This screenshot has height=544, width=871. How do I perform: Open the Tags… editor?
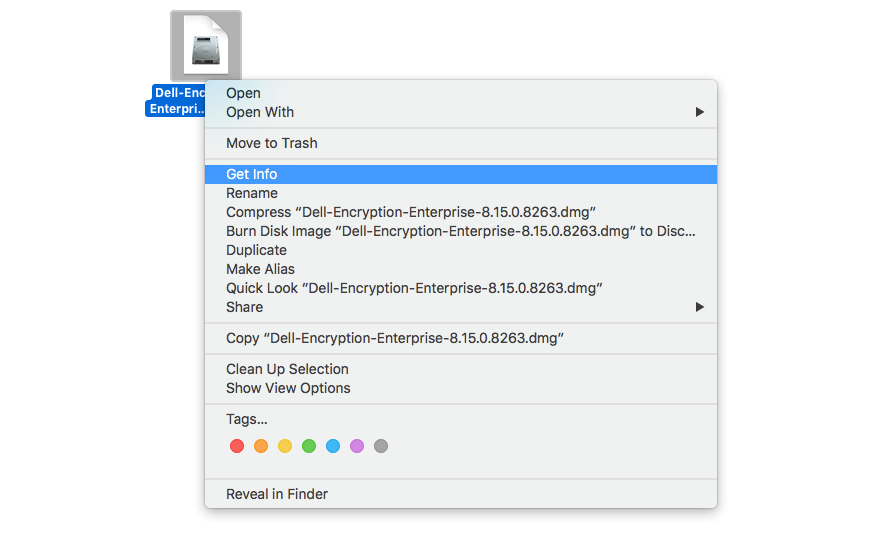(x=247, y=419)
